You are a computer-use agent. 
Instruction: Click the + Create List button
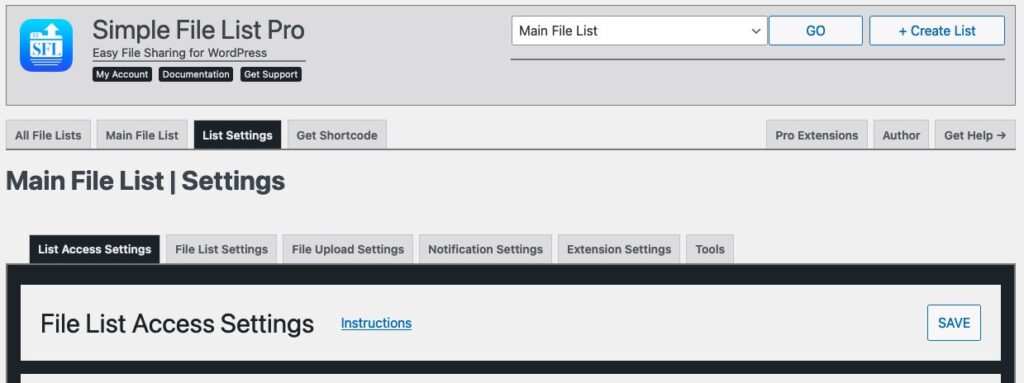point(936,31)
